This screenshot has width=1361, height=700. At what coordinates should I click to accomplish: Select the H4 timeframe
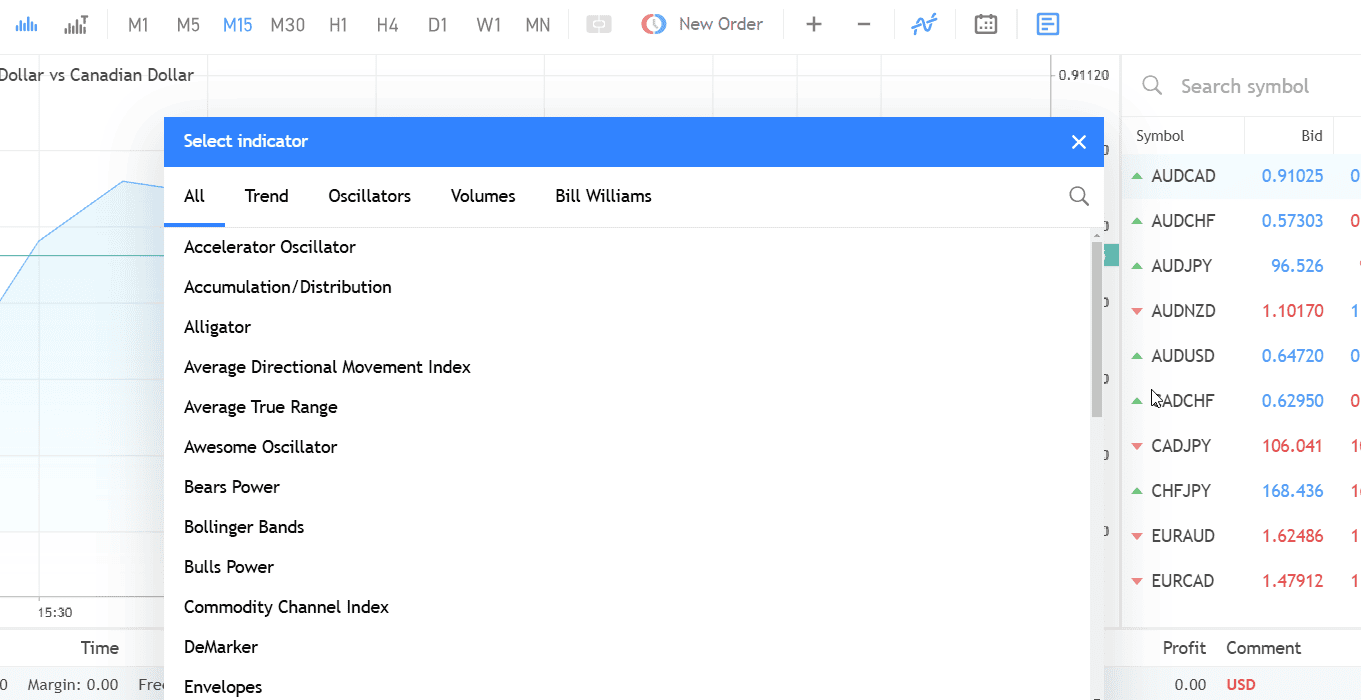pos(388,25)
